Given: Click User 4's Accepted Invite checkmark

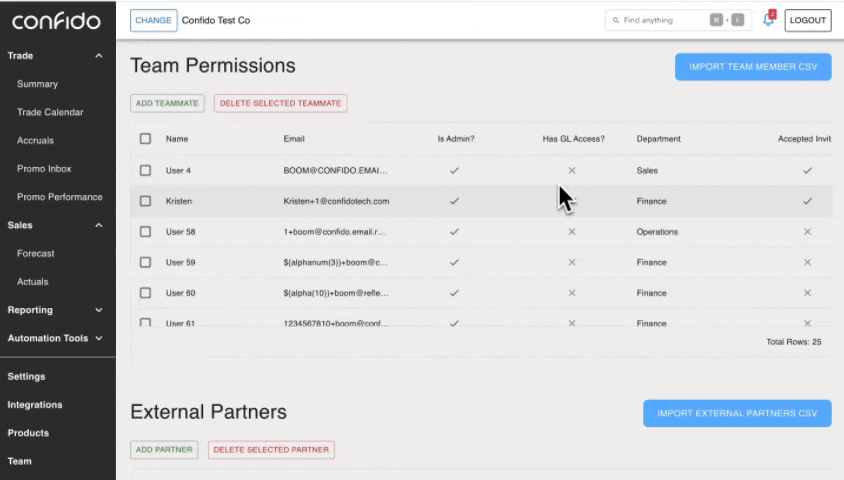Looking at the screenshot, I should click(x=807, y=171).
